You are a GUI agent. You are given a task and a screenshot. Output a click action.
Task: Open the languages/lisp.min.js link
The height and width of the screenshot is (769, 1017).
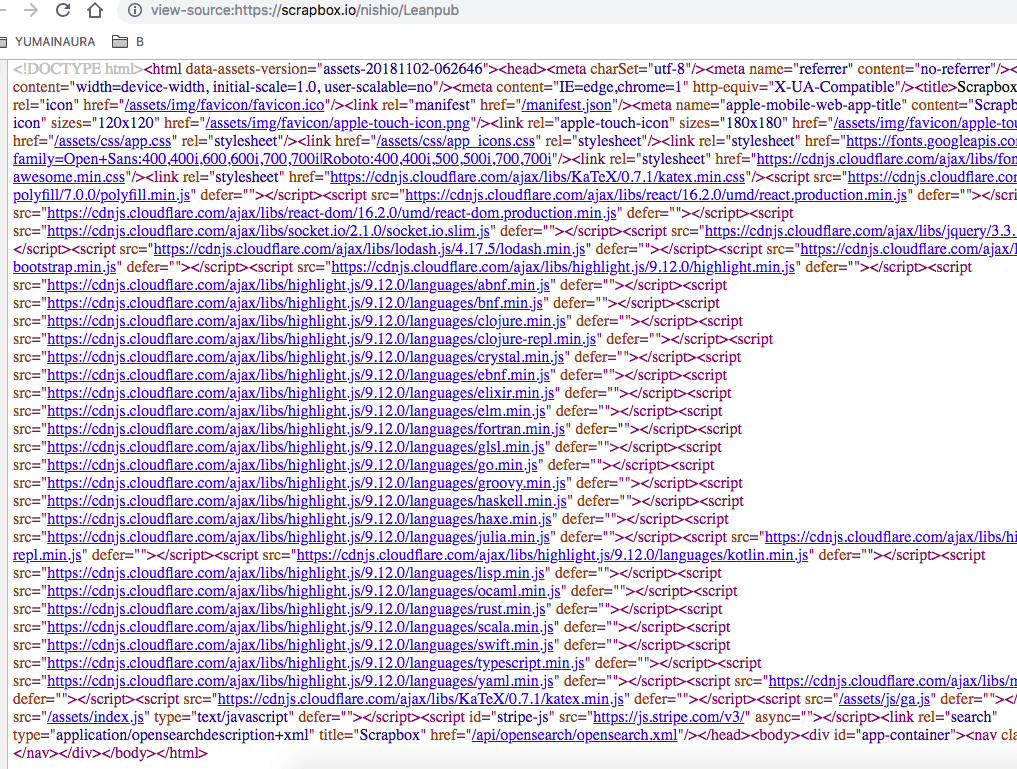coord(296,574)
